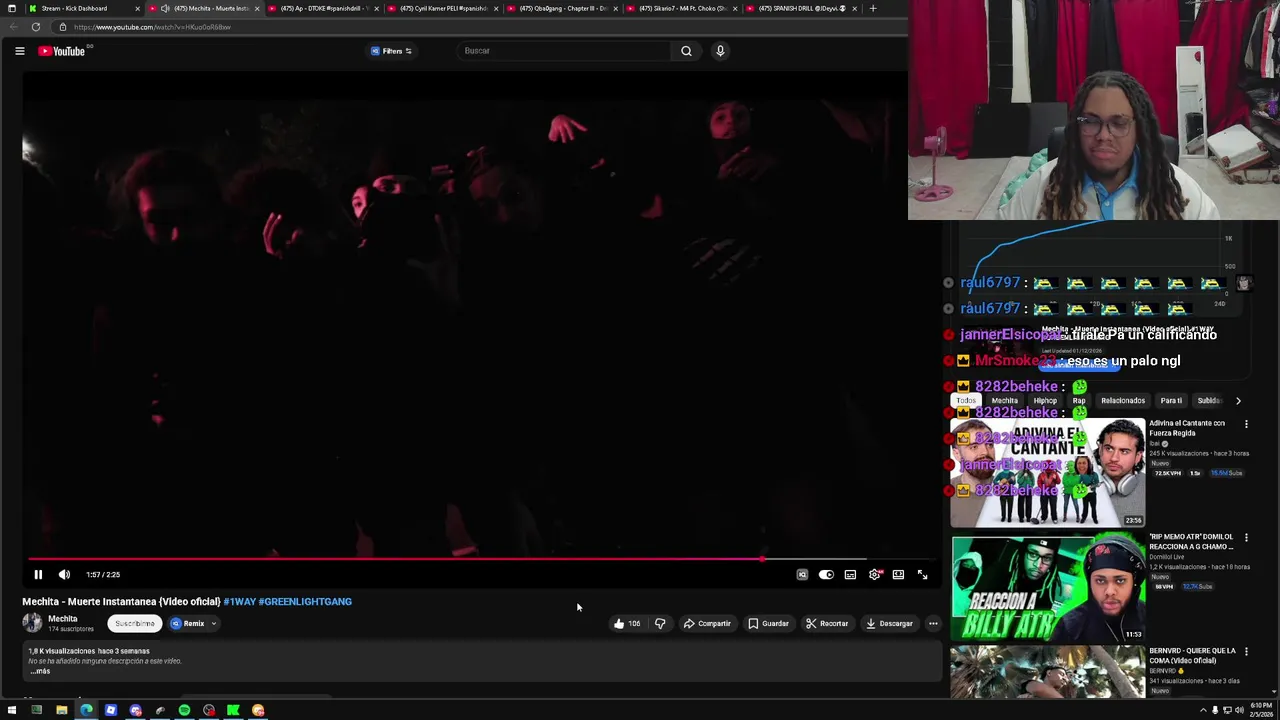Open options for RIP MEMO ATR video
The height and width of the screenshot is (720, 1280).
pyautogui.click(x=1246, y=538)
